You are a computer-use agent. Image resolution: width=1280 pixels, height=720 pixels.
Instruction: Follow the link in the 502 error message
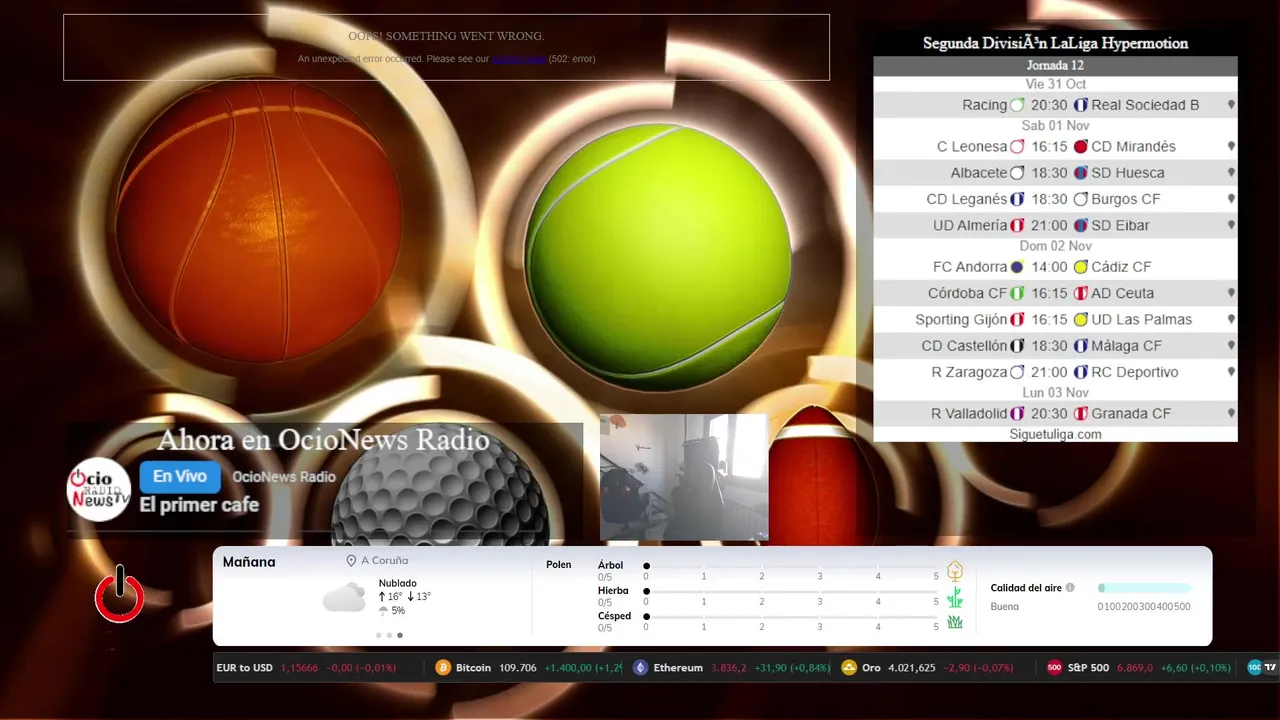(x=518, y=59)
